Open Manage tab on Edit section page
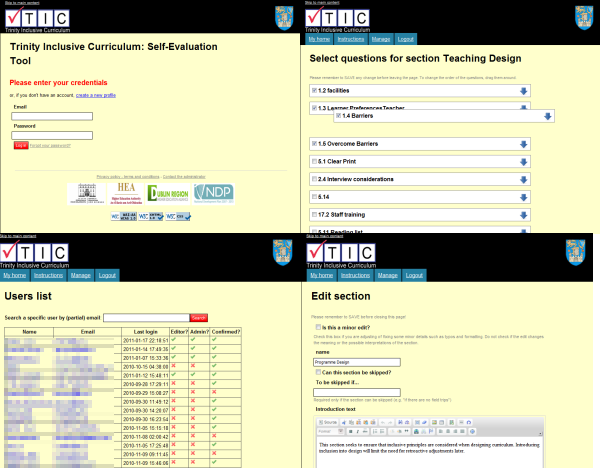This screenshot has height=468, width=600. pos(388,275)
